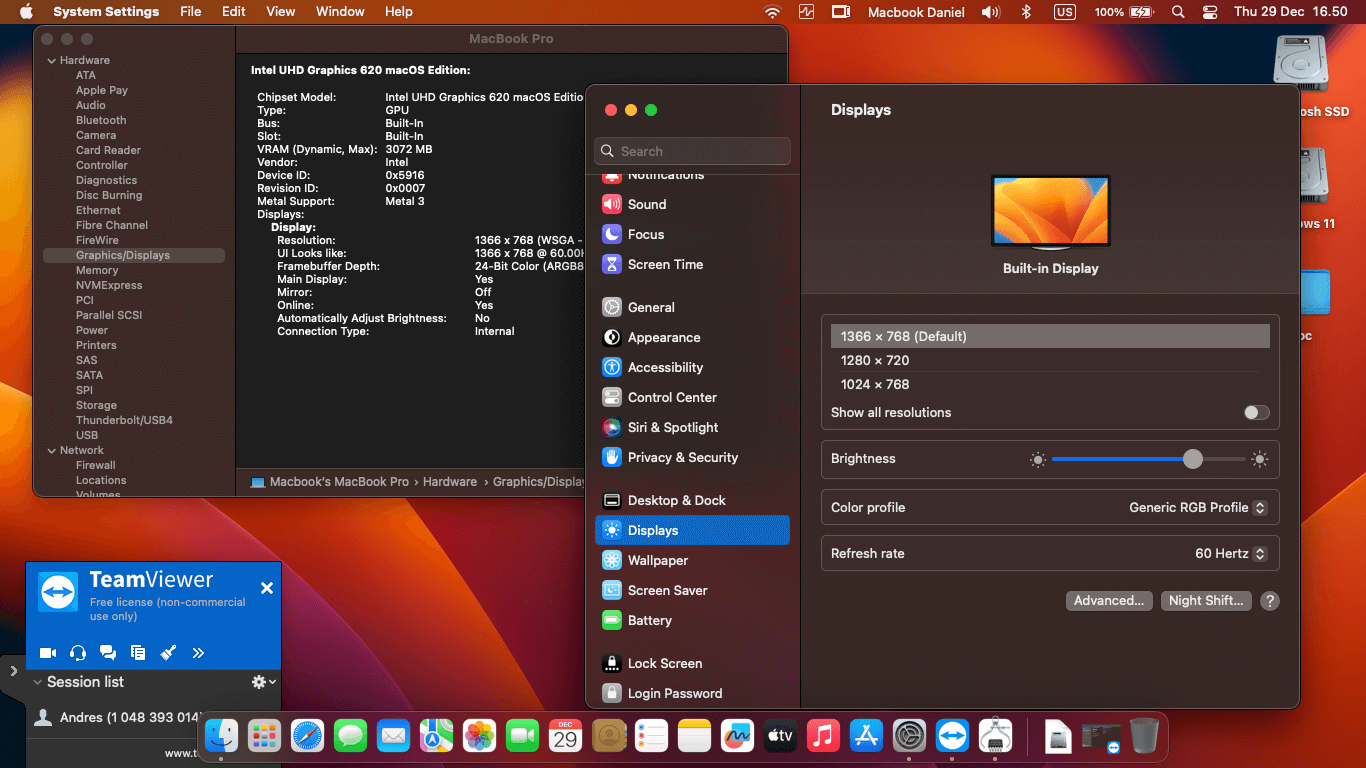This screenshot has height=768, width=1366.
Task: Toggle the Show all resolutions switch
Action: [1256, 412]
